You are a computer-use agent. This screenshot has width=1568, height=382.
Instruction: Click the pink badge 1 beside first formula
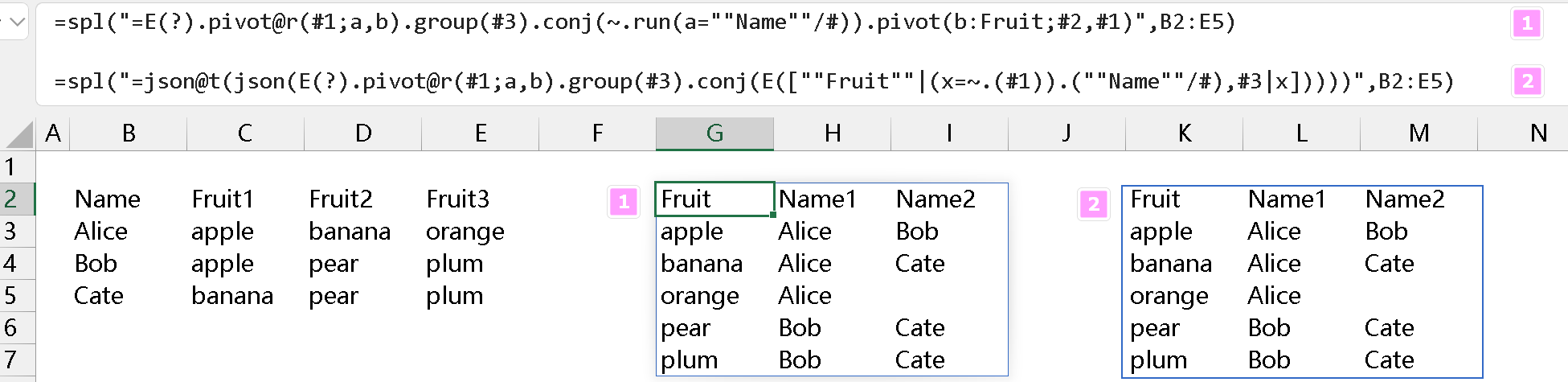pyautogui.click(x=1527, y=23)
